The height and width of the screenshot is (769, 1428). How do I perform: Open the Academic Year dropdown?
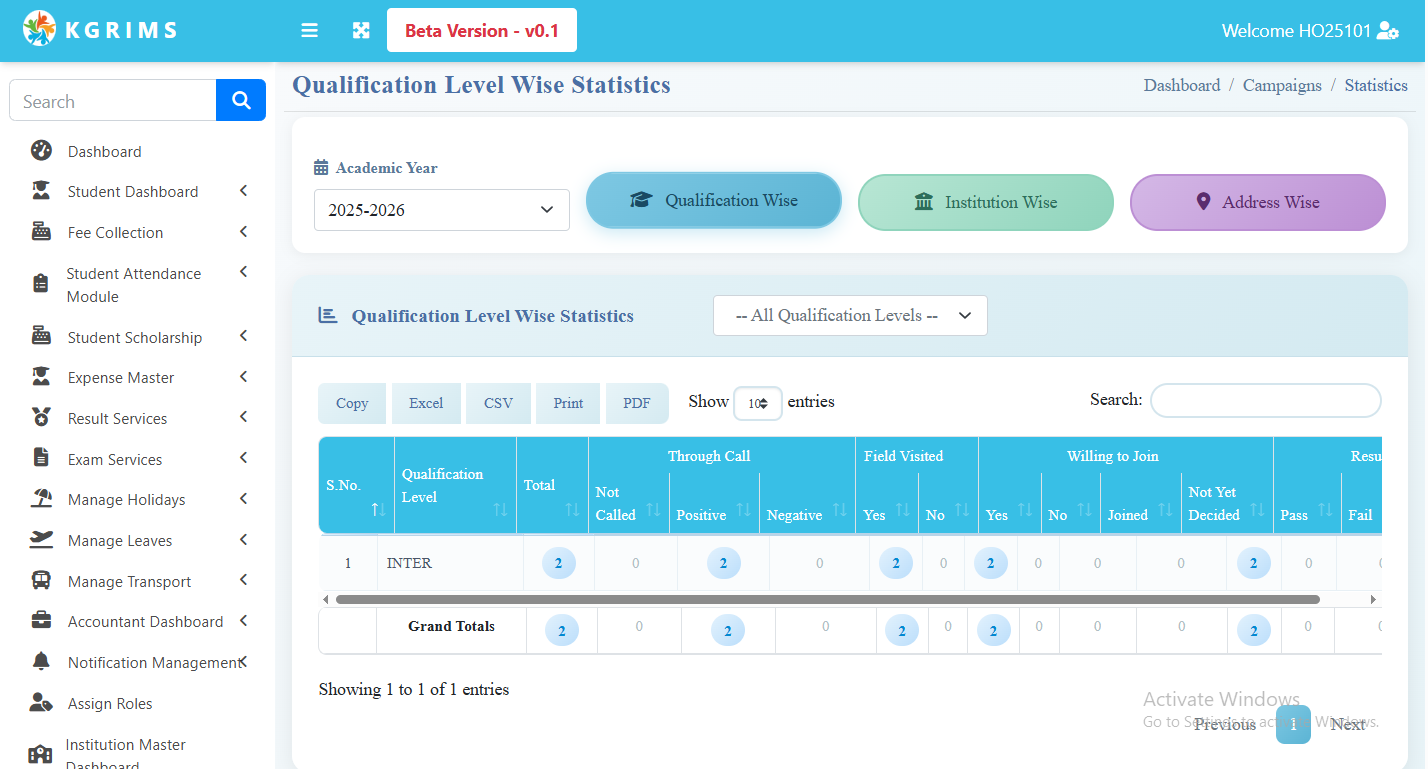(x=441, y=210)
